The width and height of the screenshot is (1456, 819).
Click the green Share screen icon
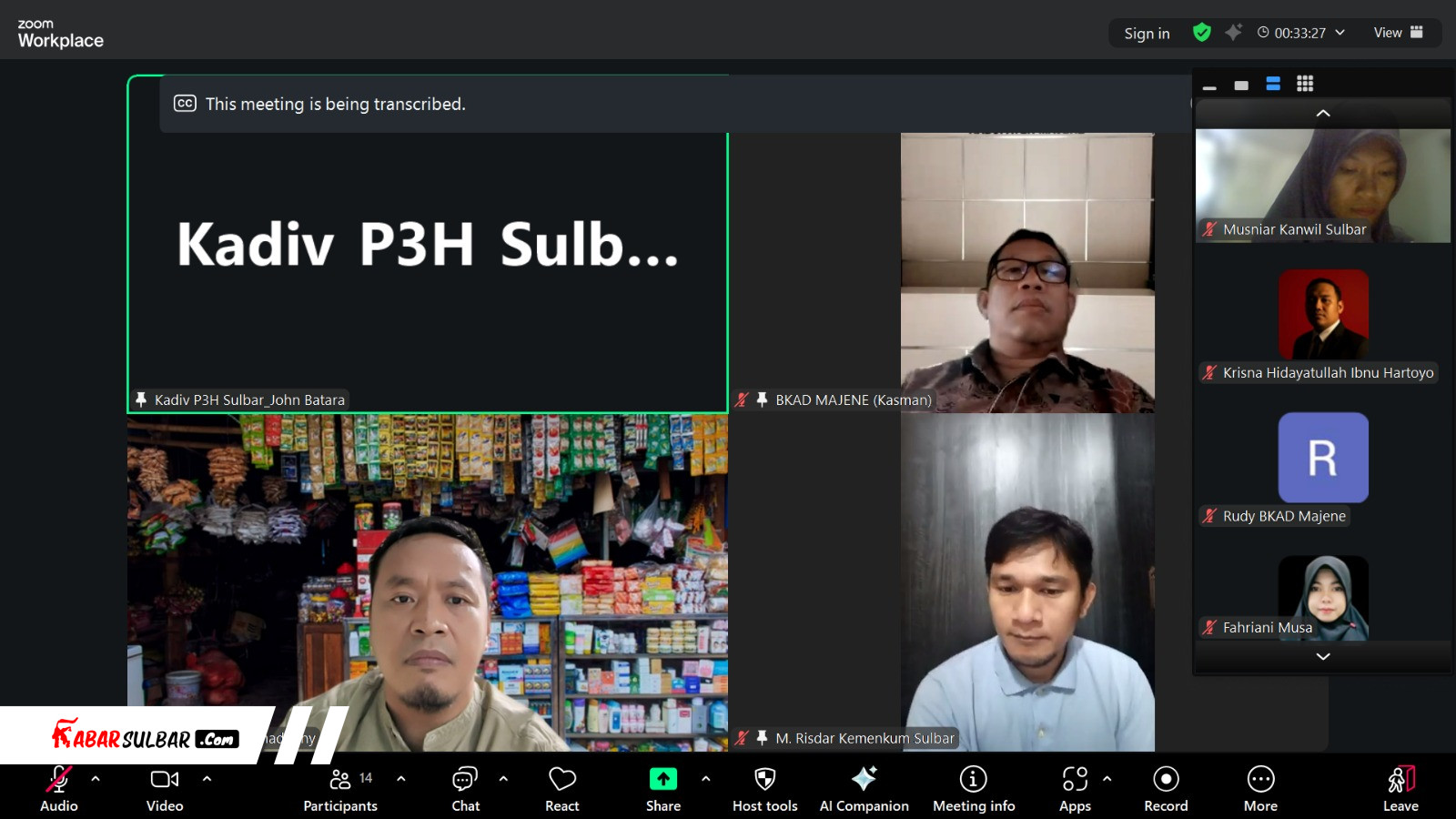pos(662,780)
